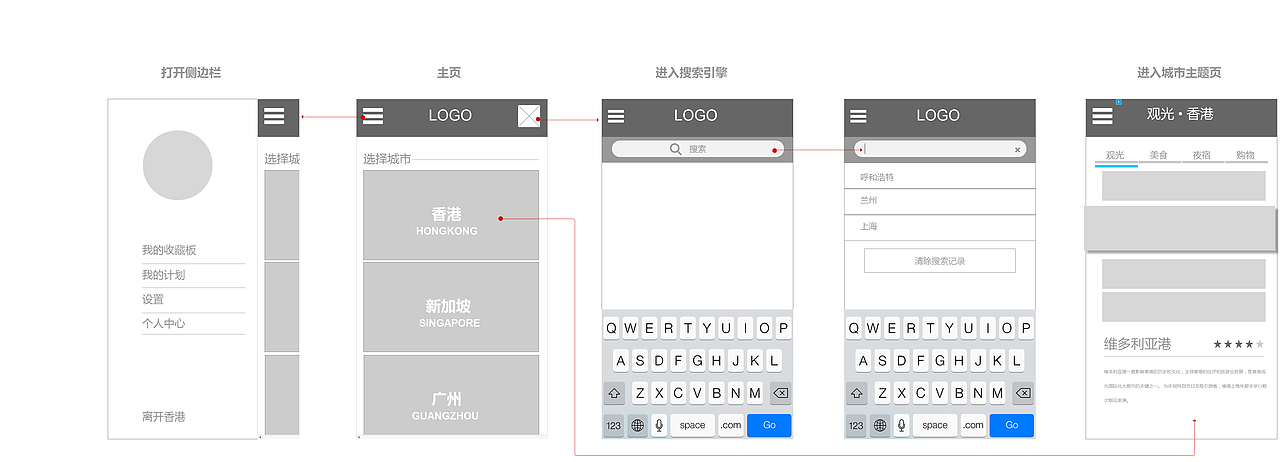Tap microphone key on keyboard below 搜索 placeholder
The width and height of the screenshot is (1280, 462).
coord(659,425)
